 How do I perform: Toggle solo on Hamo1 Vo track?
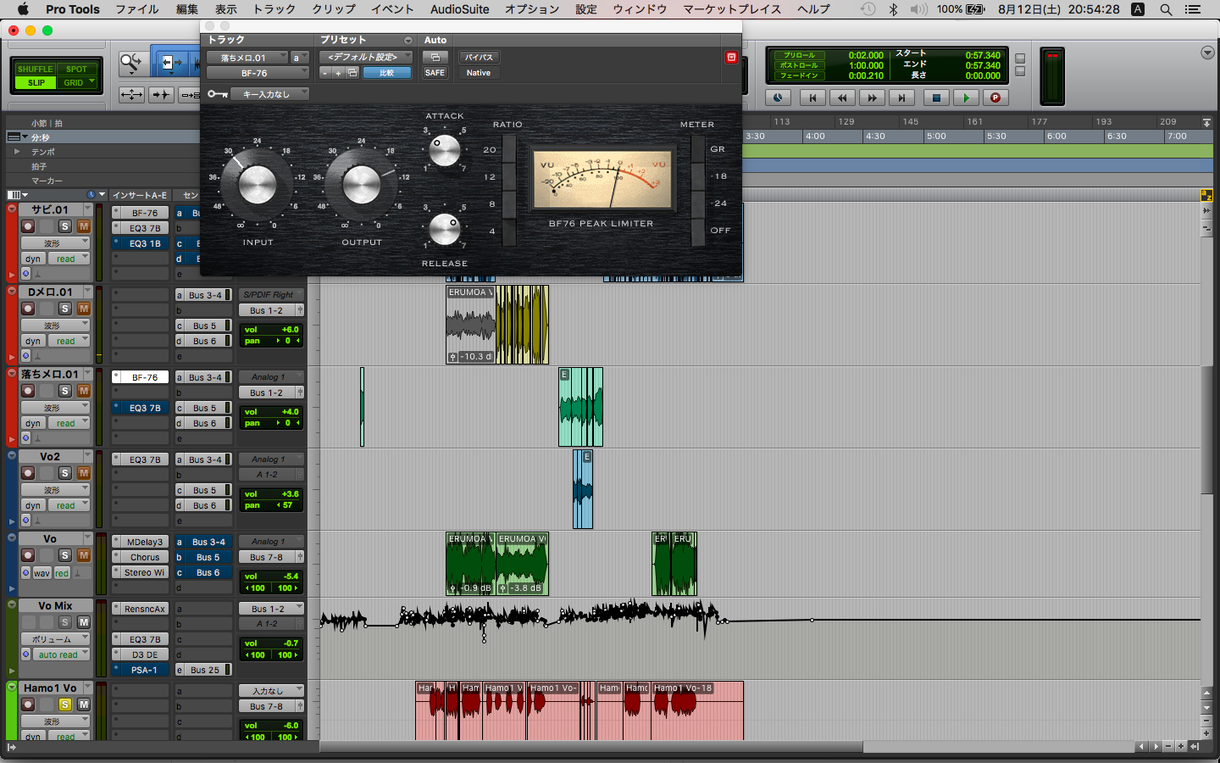click(x=65, y=705)
